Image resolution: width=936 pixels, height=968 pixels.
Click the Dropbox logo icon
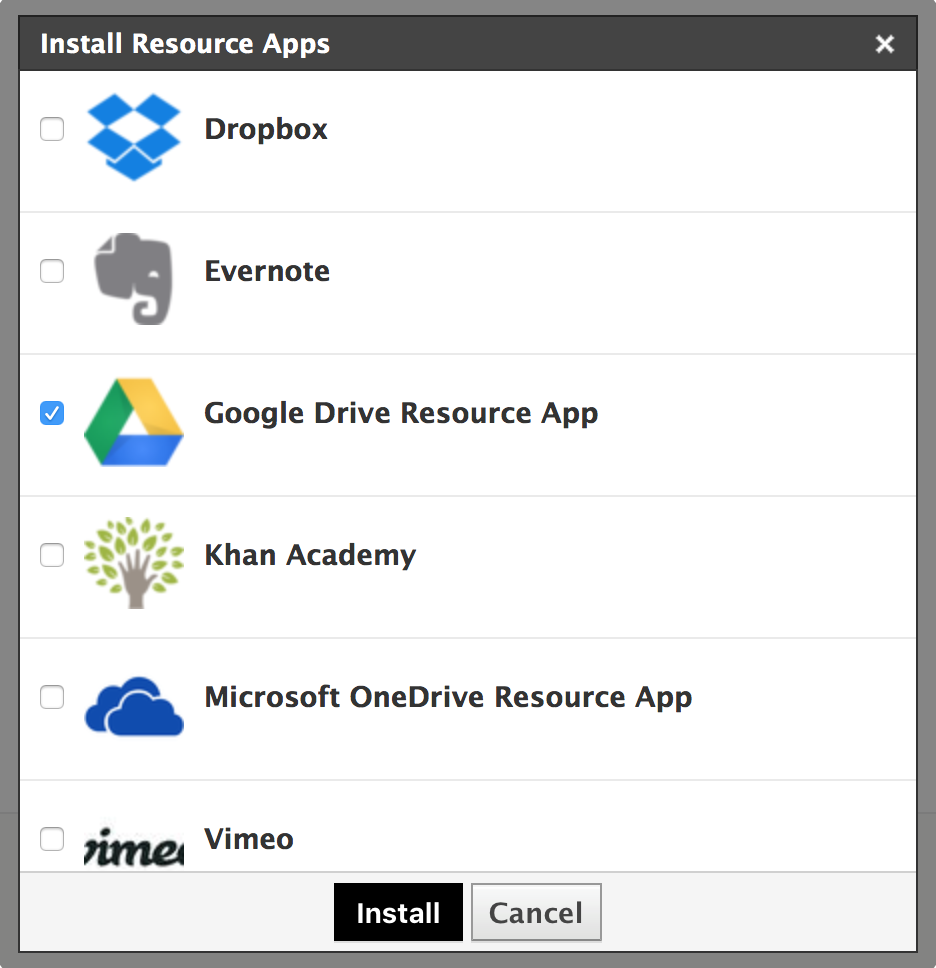[134, 137]
